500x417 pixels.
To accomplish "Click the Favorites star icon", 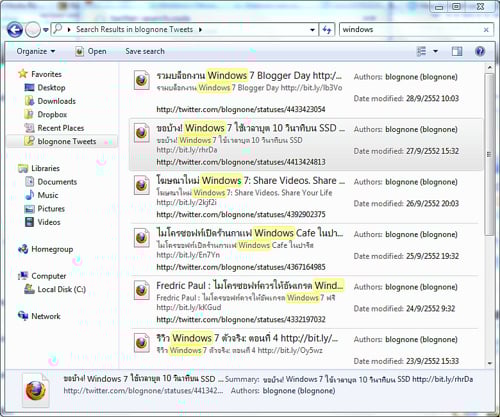I will coord(23,73).
